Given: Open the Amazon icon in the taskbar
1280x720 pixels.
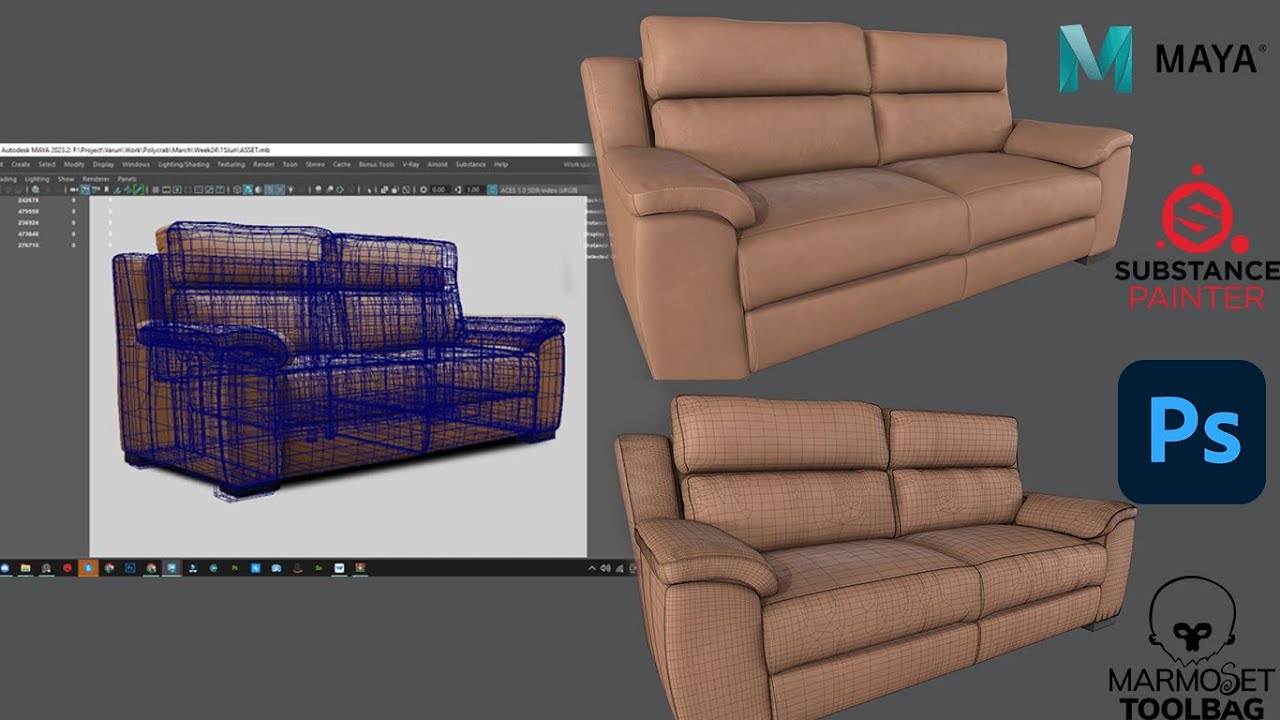Looking at the screenshot, I should (x=297, y=567).
